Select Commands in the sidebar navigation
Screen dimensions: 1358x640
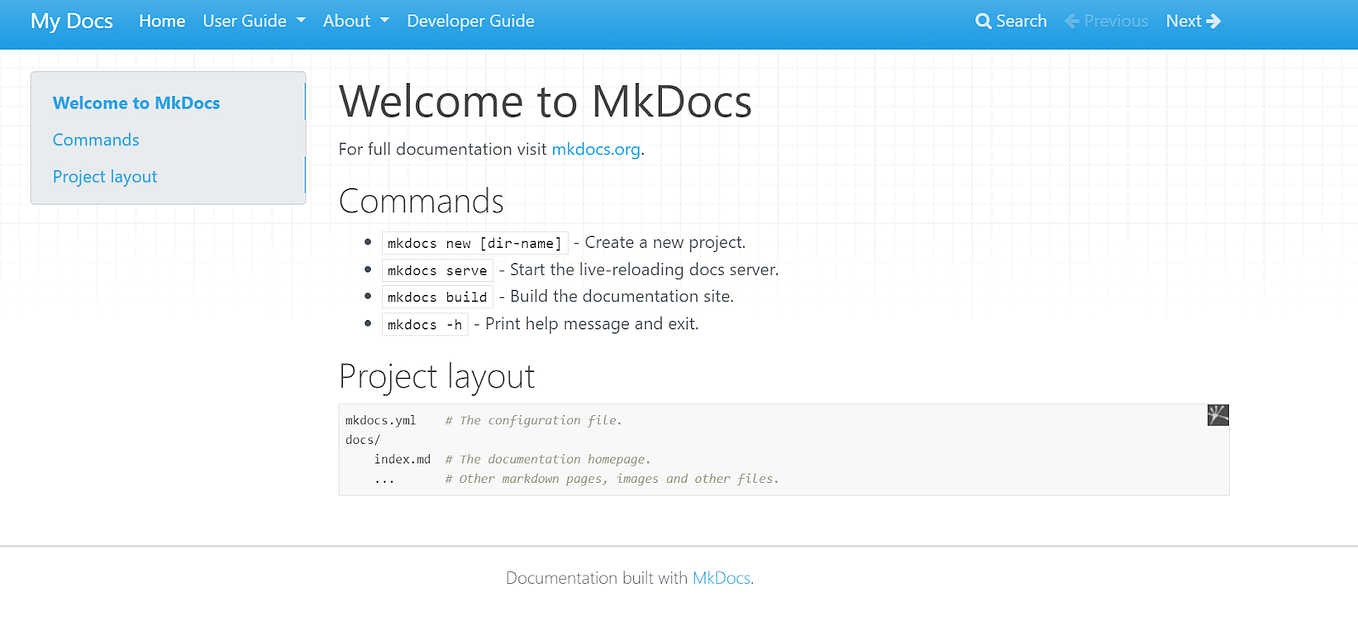(x=95, y=139)
